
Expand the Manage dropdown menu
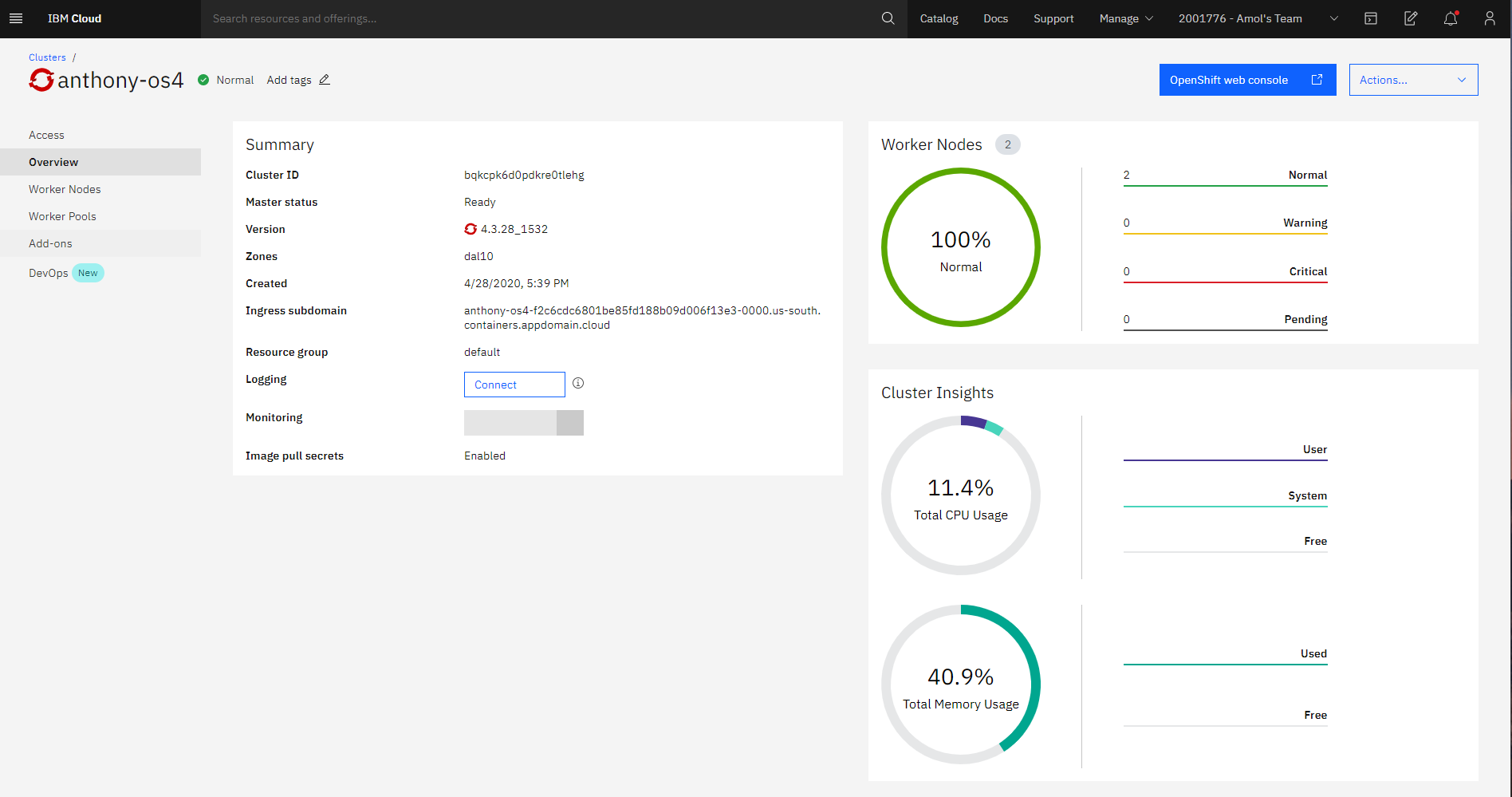[x=1126, y=18]
